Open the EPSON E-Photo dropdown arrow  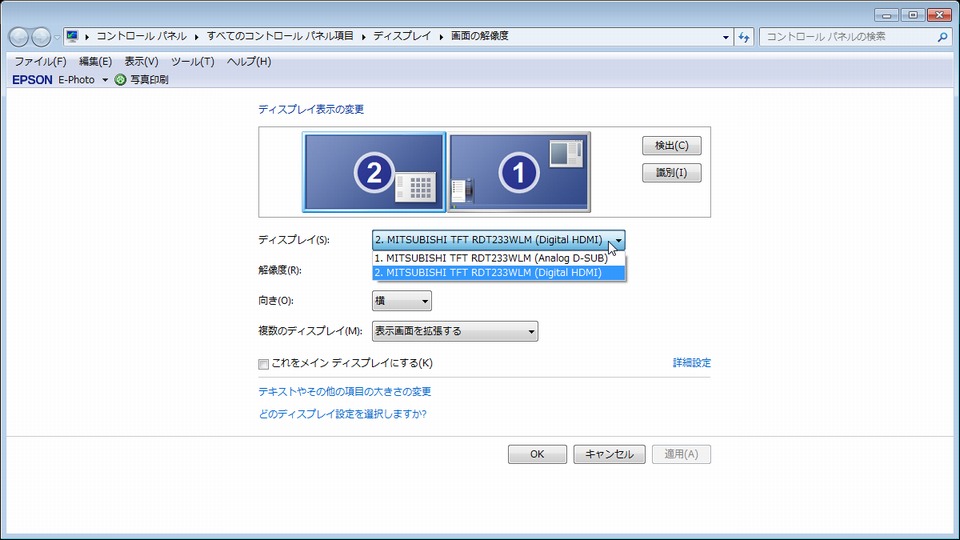105,80
